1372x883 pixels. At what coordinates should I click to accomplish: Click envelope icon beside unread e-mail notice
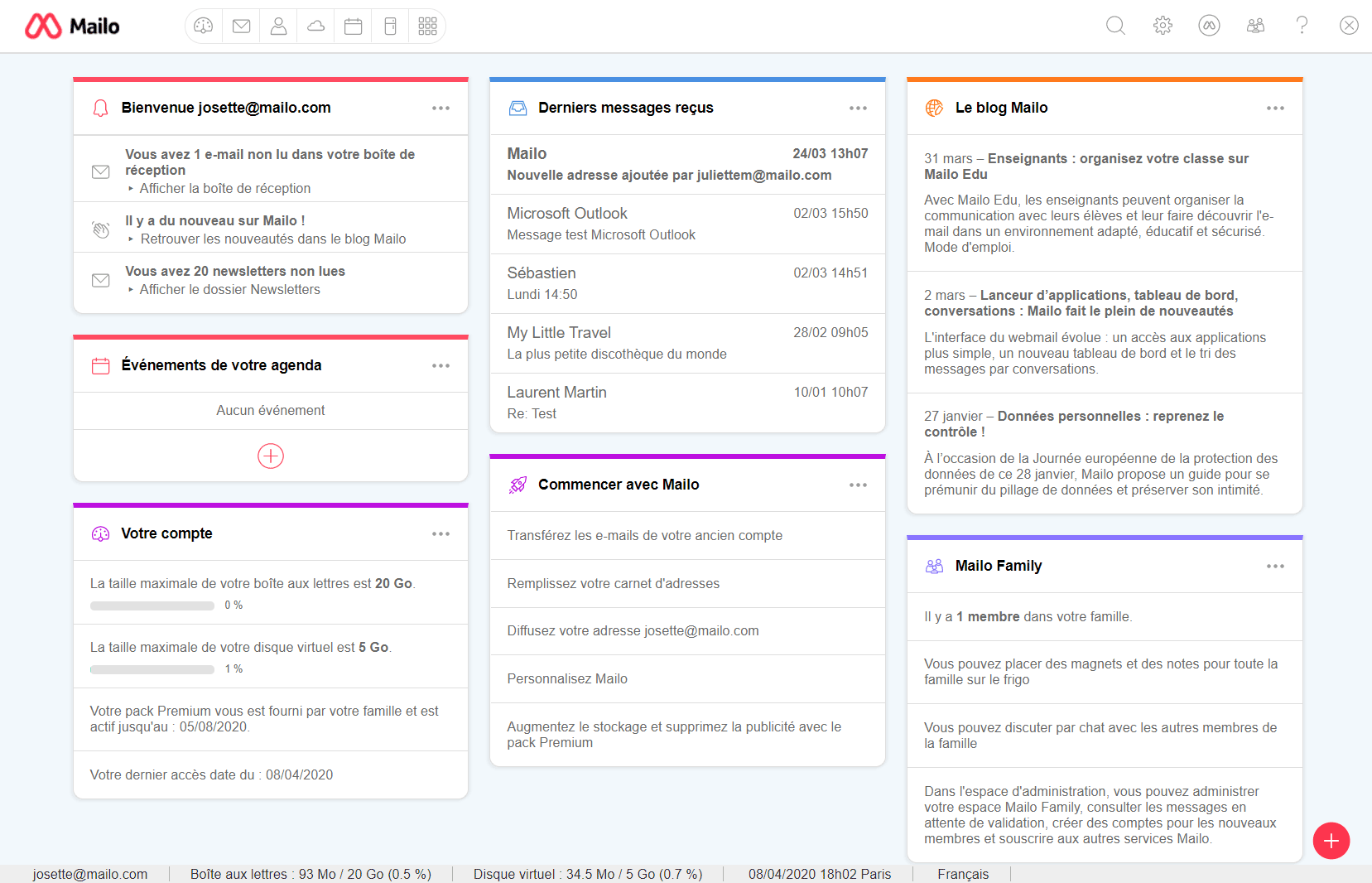click(100, 171)
